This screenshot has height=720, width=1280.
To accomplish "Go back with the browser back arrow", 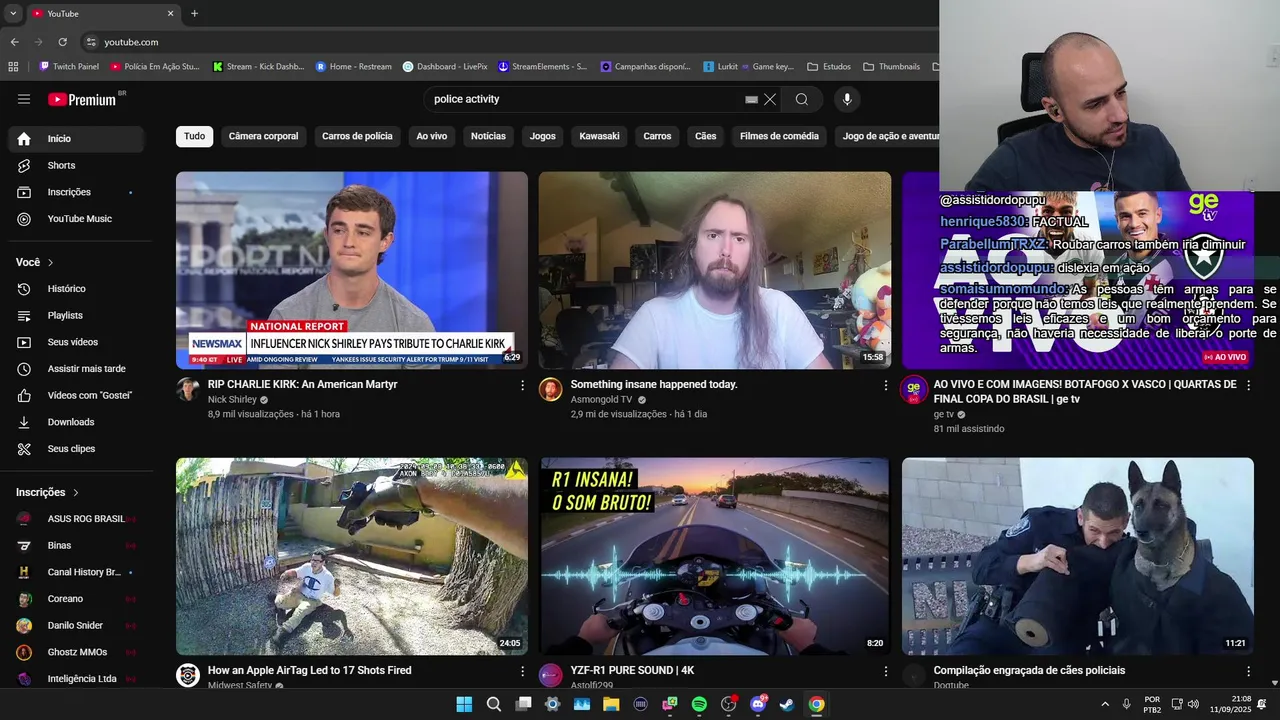I will click(14, 42).
